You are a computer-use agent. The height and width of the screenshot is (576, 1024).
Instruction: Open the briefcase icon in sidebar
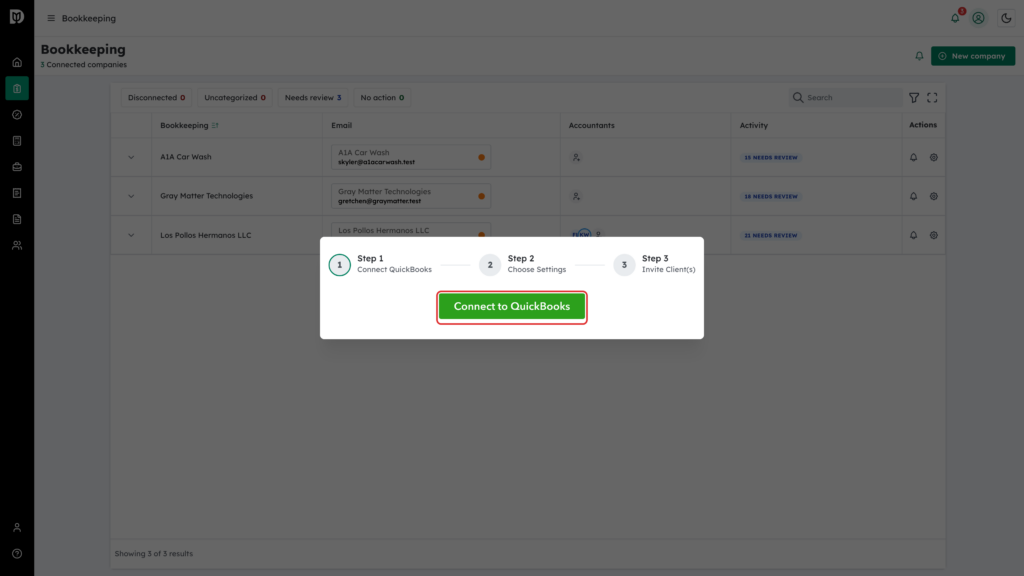coord(17,167)
